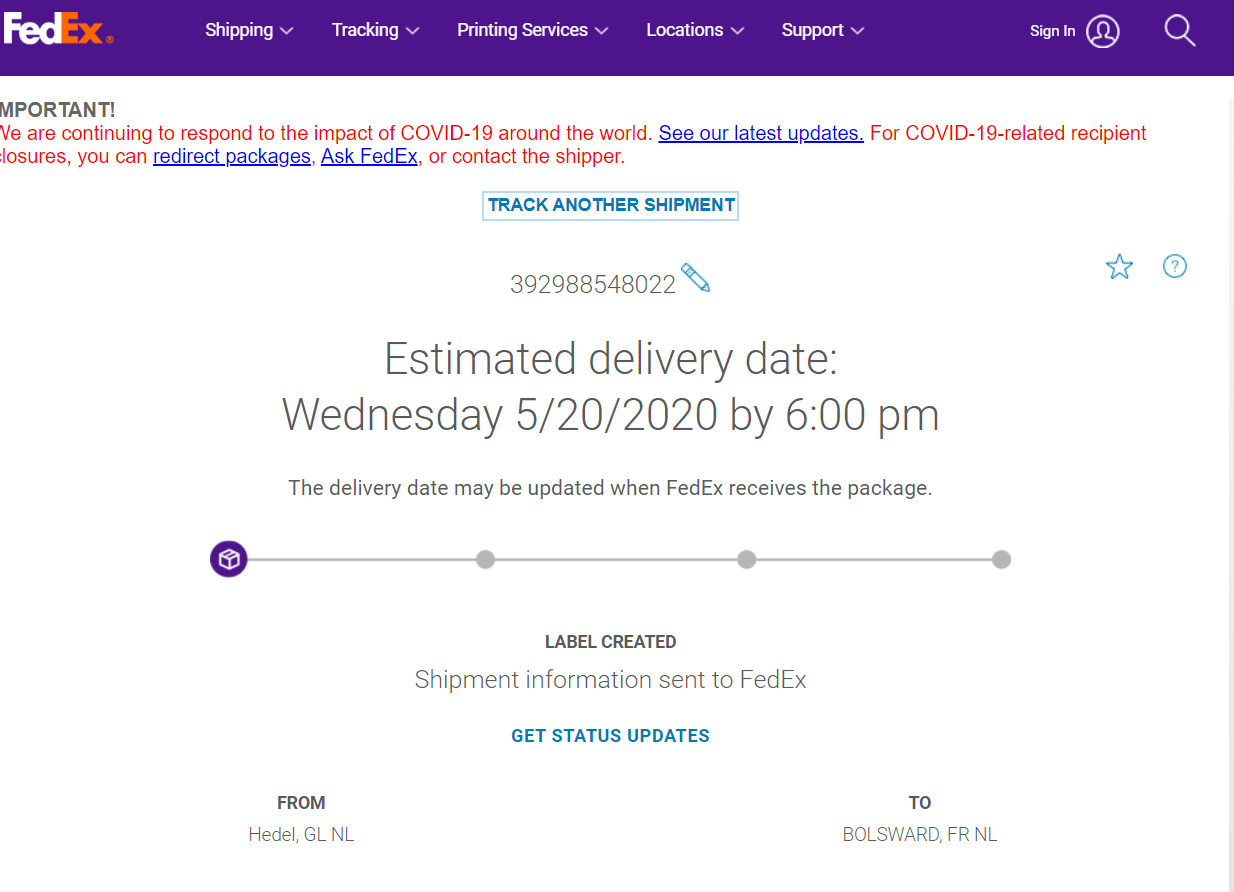Viewport: 1234px width, 892px height.
Task: Click the FedEx logo
Action: (x=58, y=31)
